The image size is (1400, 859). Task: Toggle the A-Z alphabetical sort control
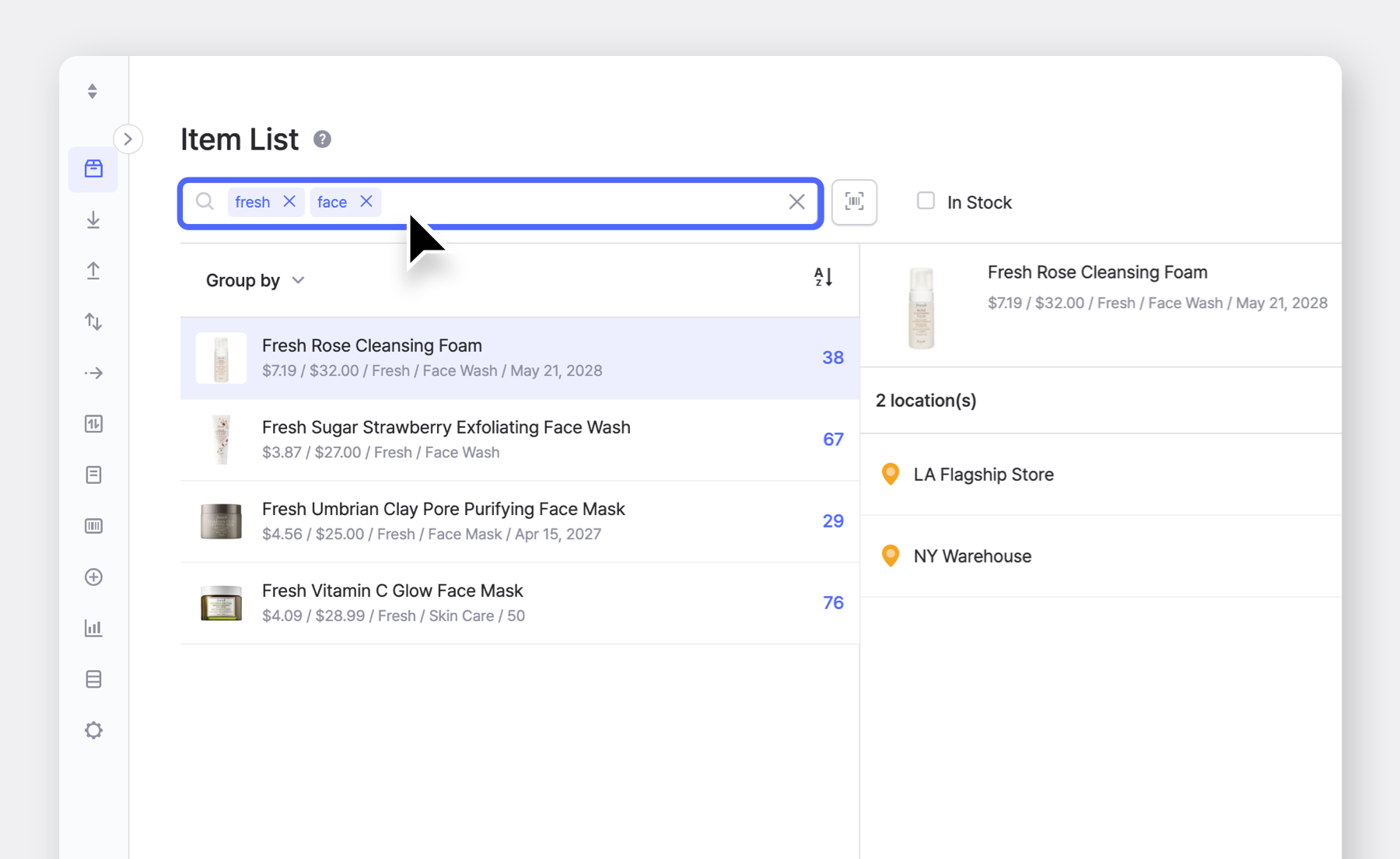[x=822, y=277]
